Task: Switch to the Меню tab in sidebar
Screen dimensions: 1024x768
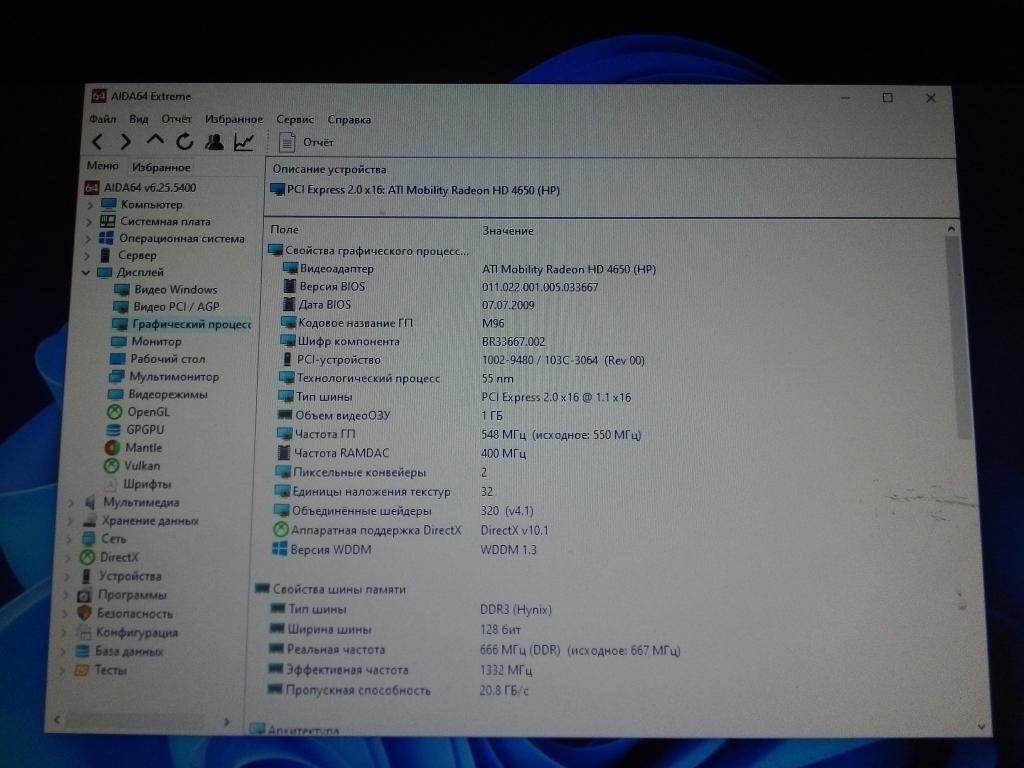Action: point(103,166)
